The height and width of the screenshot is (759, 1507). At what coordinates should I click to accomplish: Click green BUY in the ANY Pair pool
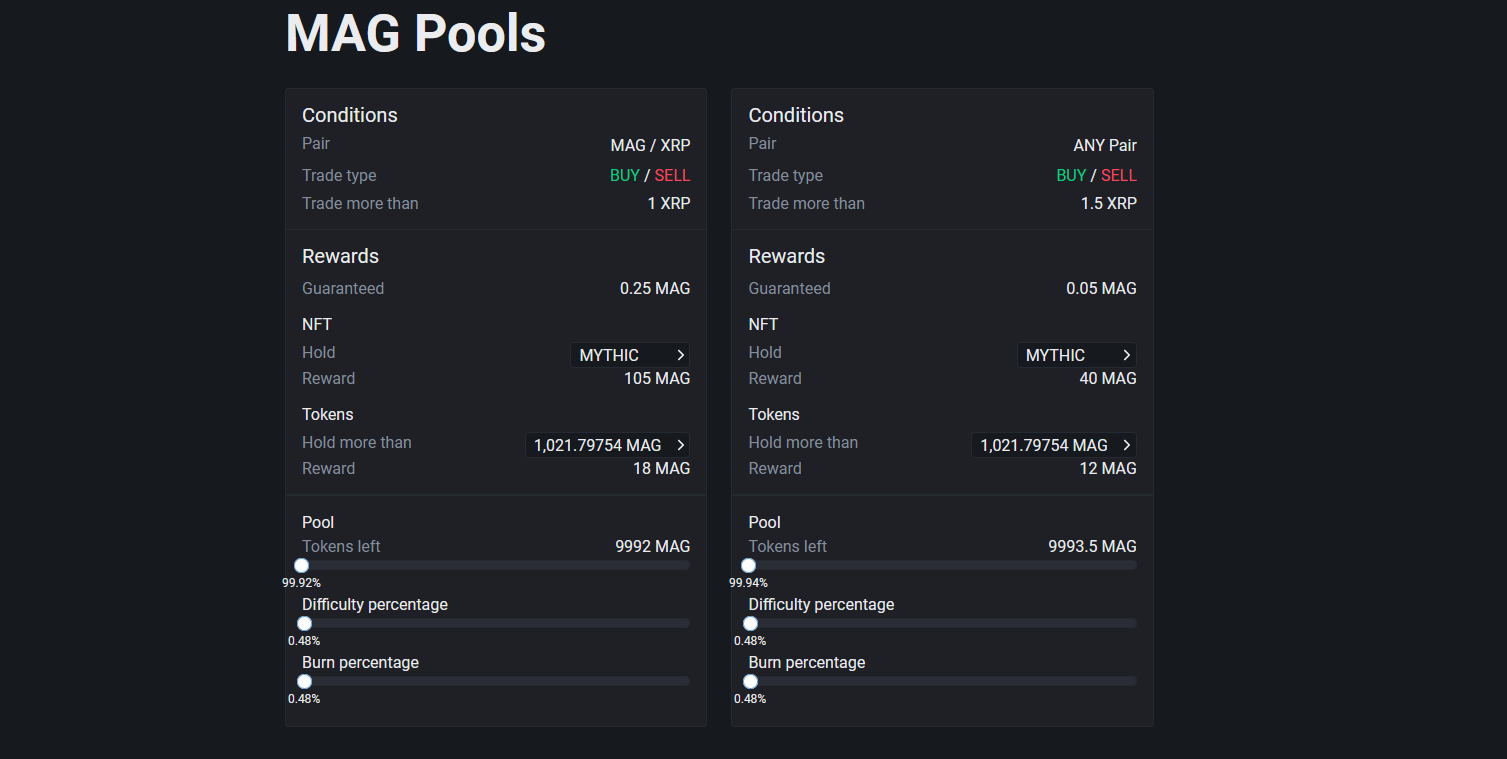[1071, 175]
